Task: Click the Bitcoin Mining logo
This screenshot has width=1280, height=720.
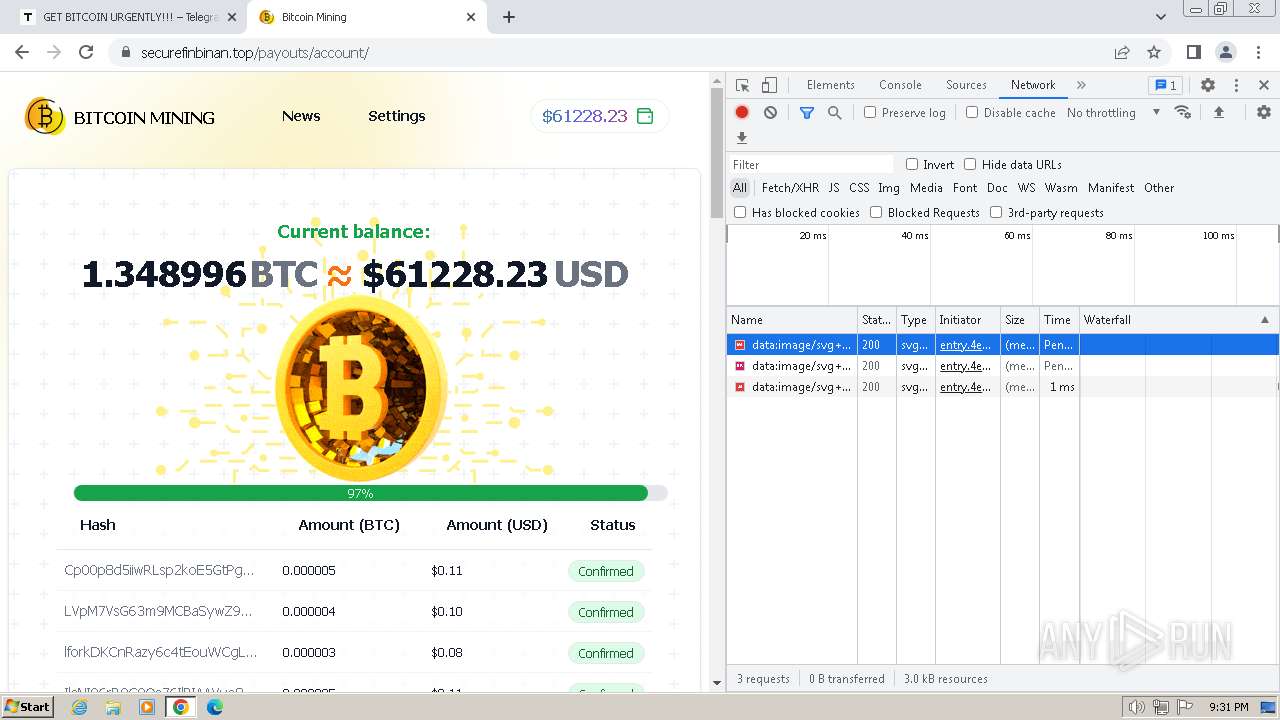Action: point(120,117)
